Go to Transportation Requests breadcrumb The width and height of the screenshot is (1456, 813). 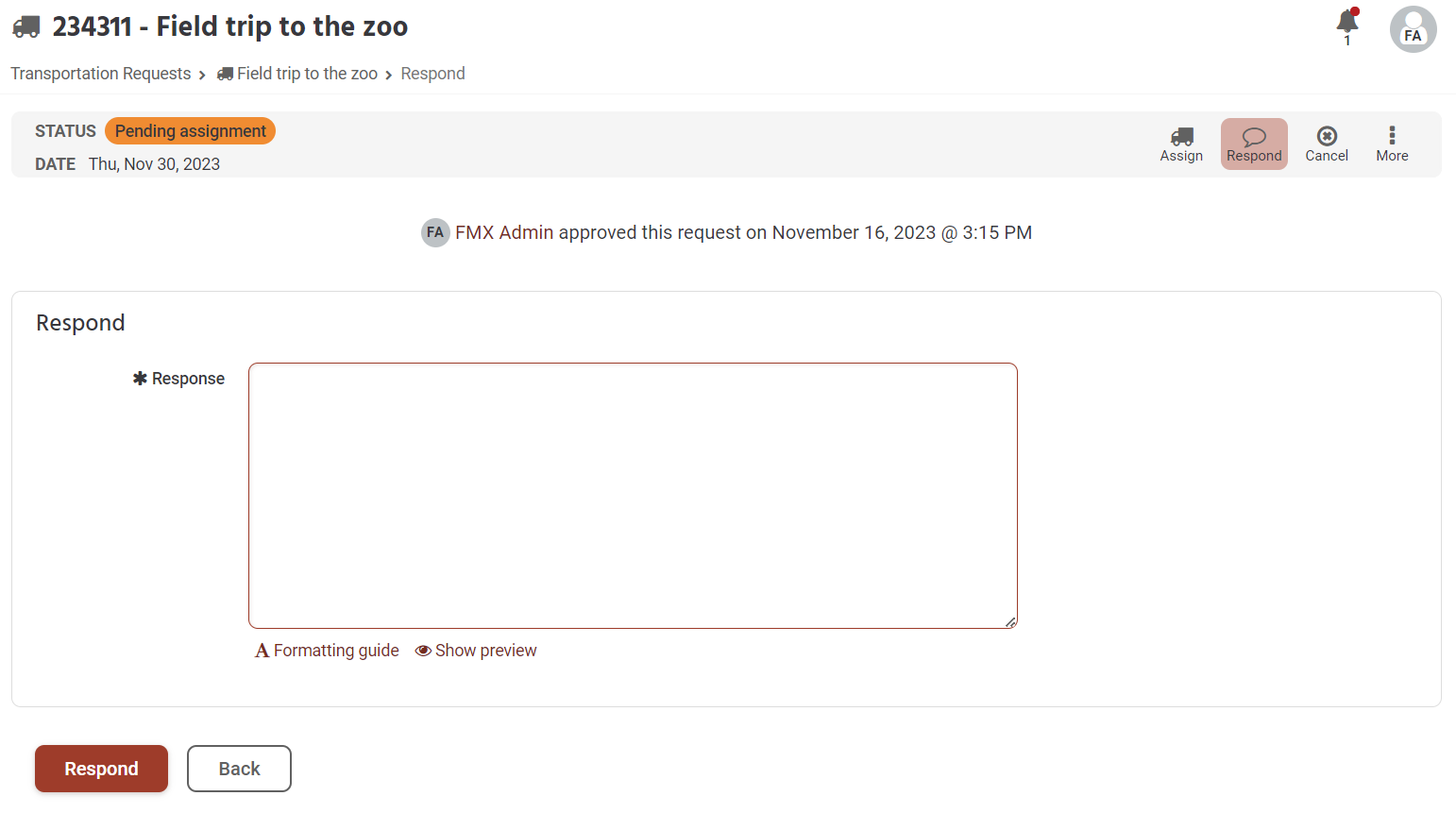point(101,74)
